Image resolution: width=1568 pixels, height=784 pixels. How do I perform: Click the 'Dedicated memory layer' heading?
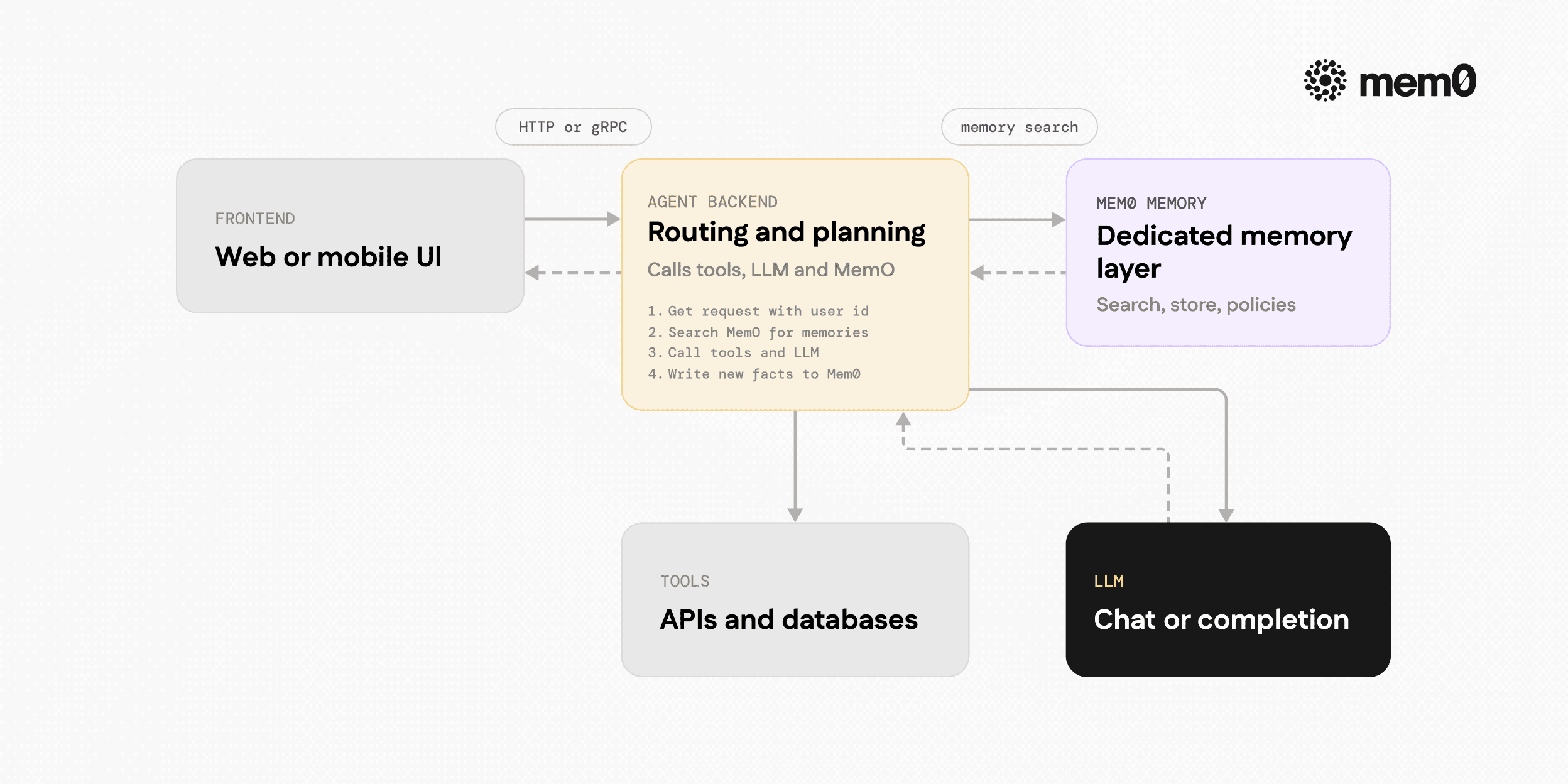click(x=1224, y=252)
